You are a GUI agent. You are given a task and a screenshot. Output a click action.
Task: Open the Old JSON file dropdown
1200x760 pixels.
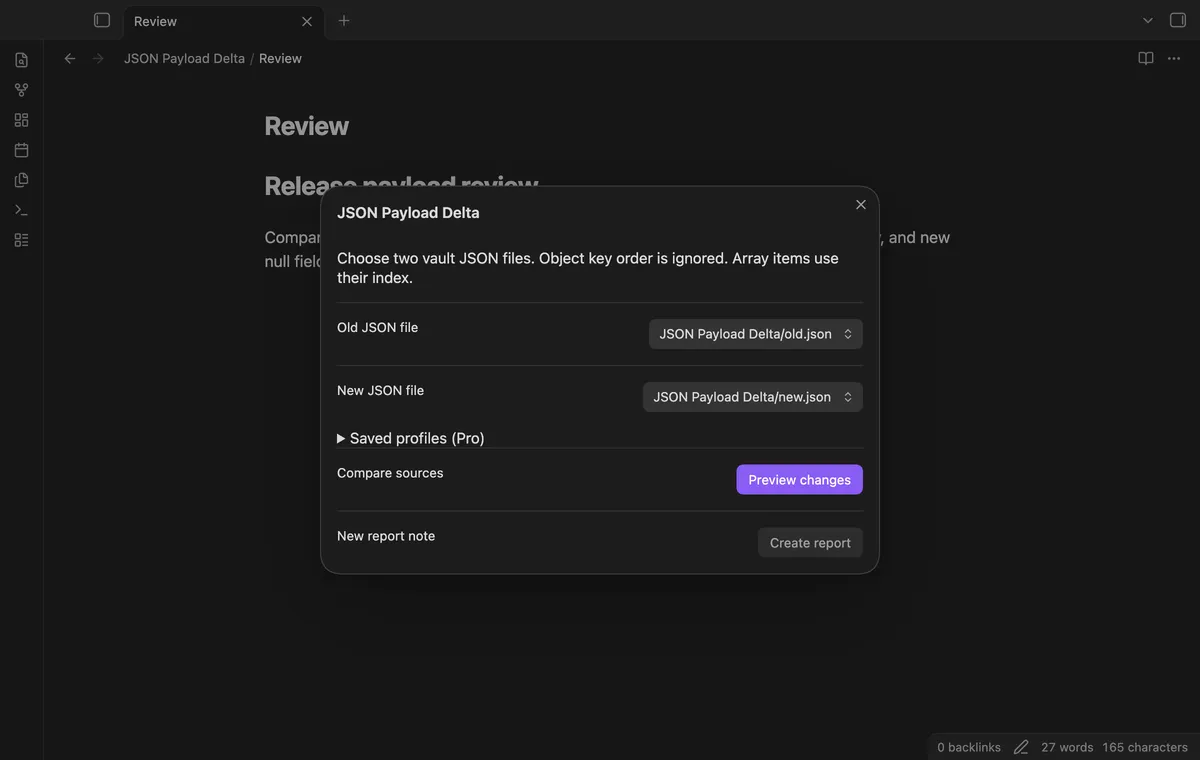point(756,334)
